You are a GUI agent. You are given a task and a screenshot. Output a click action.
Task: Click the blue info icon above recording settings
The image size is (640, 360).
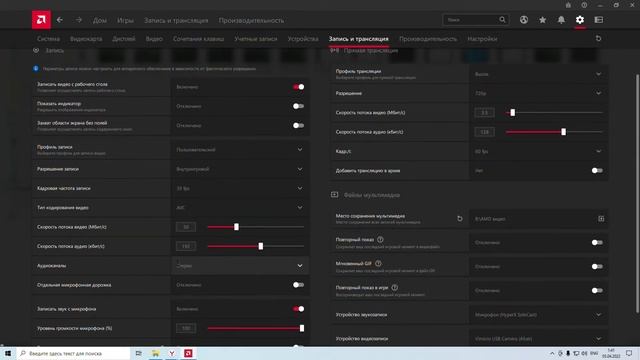[36, 69]
